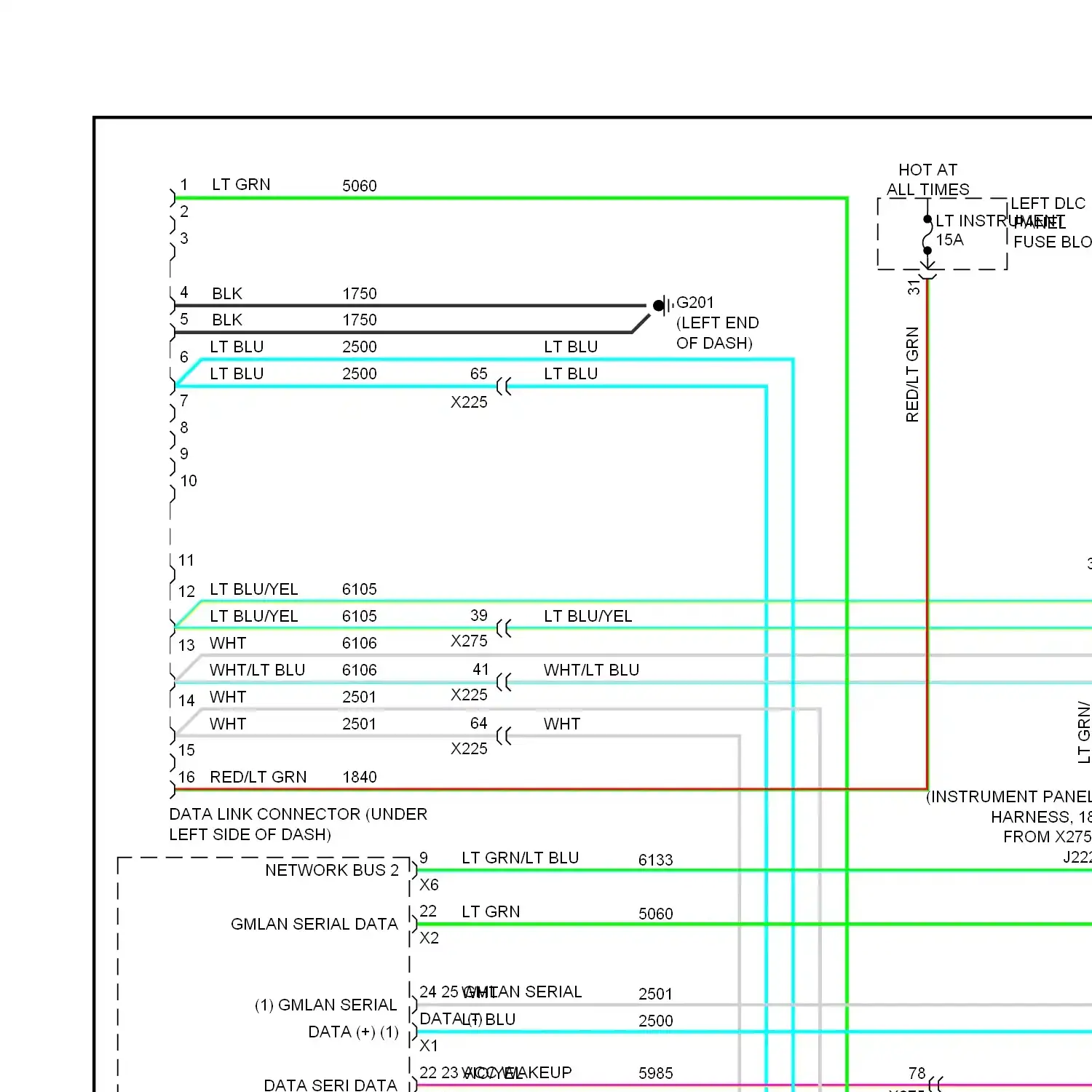This screenshot has width=1092, height=1092.
Task: Click the connector symbol at terminal 78
Action: tap(936, 1085)
